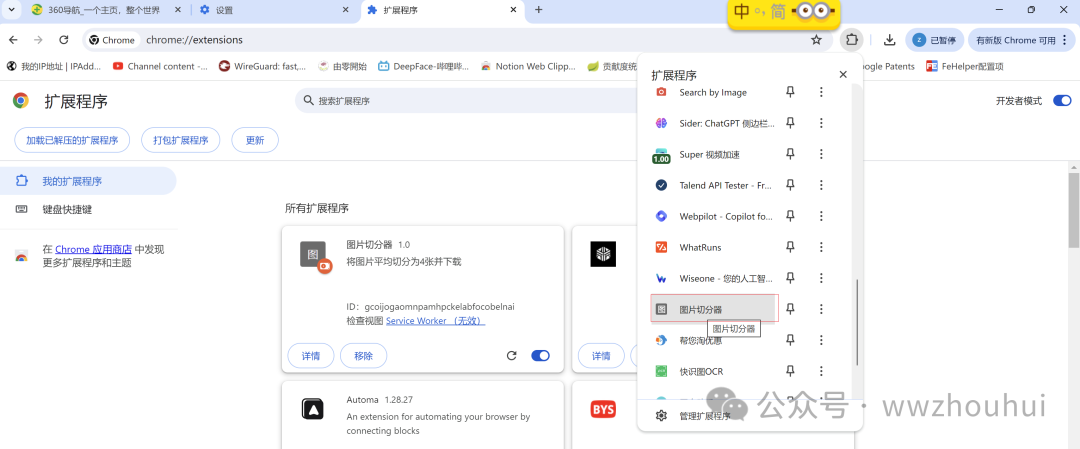Toggle 开发者模式 switch

(1061, 101)
